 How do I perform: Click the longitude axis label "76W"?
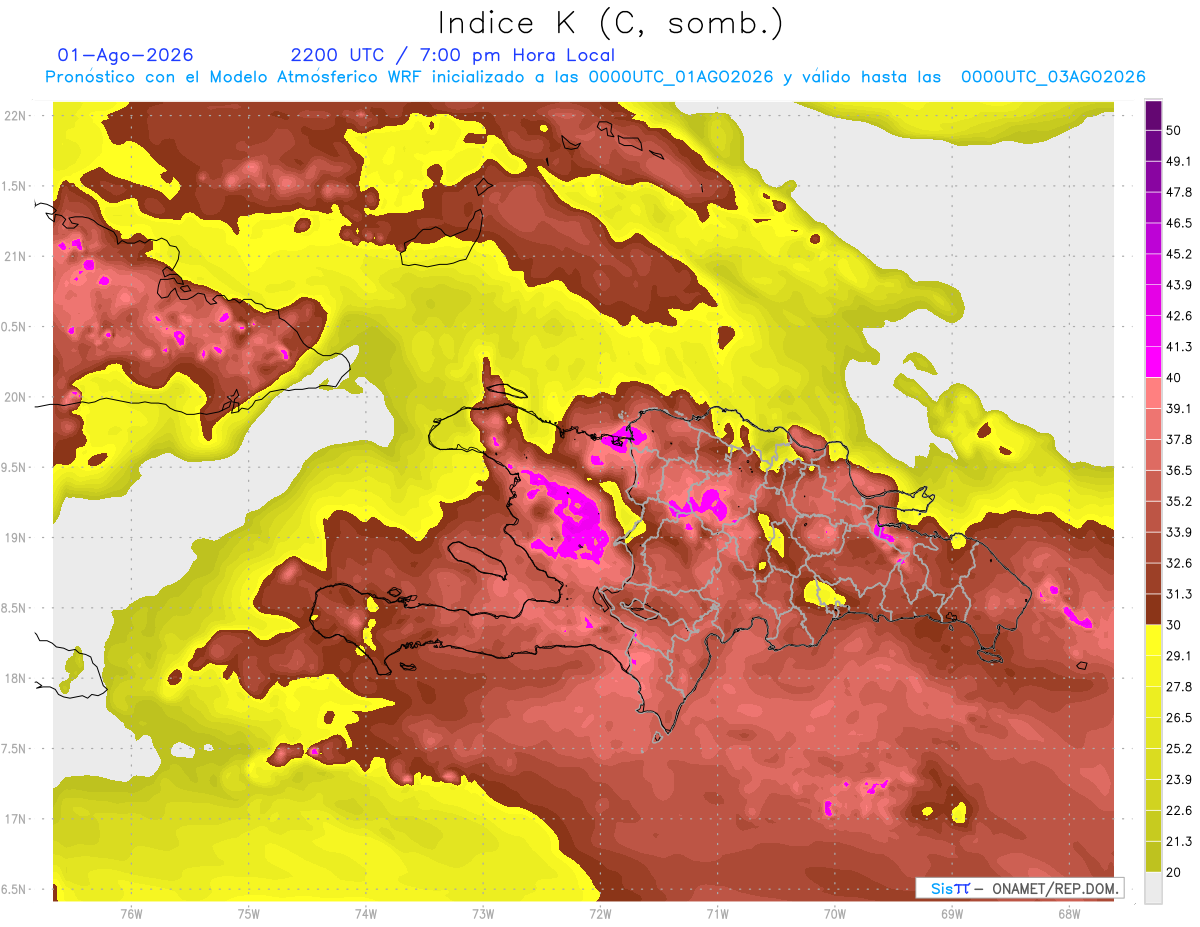tap(131, 914)
